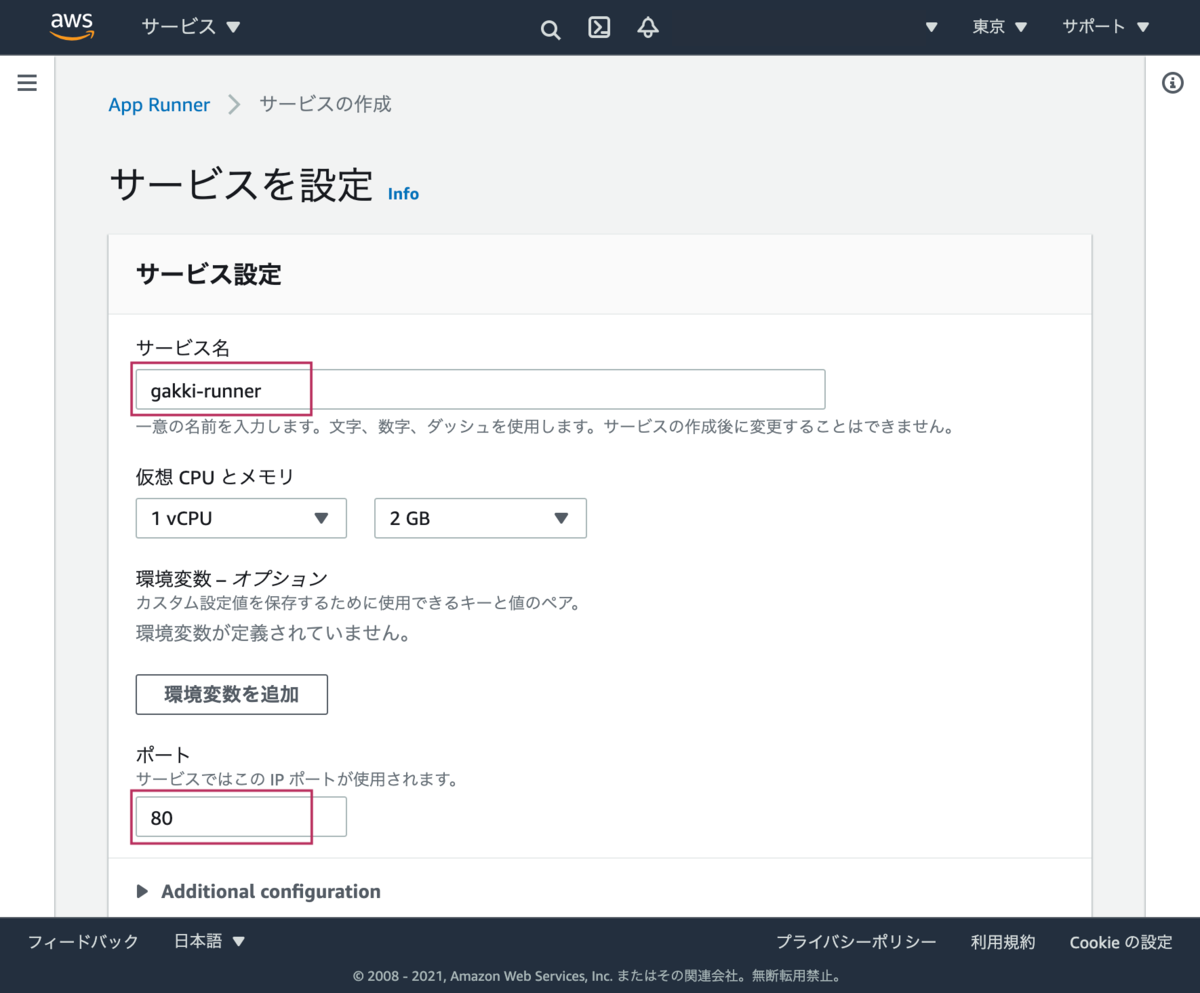Focus the サービス名 input field
Viewport: 1200px width, 993px height.
[x=480, y=390]
